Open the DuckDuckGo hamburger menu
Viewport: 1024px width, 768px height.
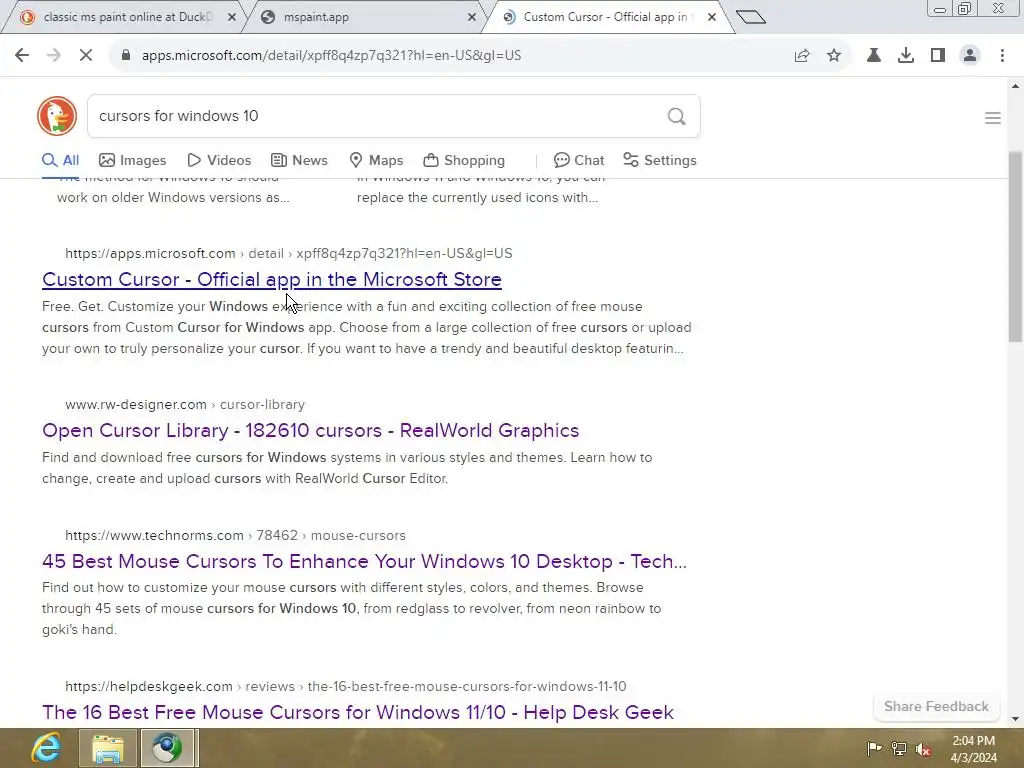(993, 118)
